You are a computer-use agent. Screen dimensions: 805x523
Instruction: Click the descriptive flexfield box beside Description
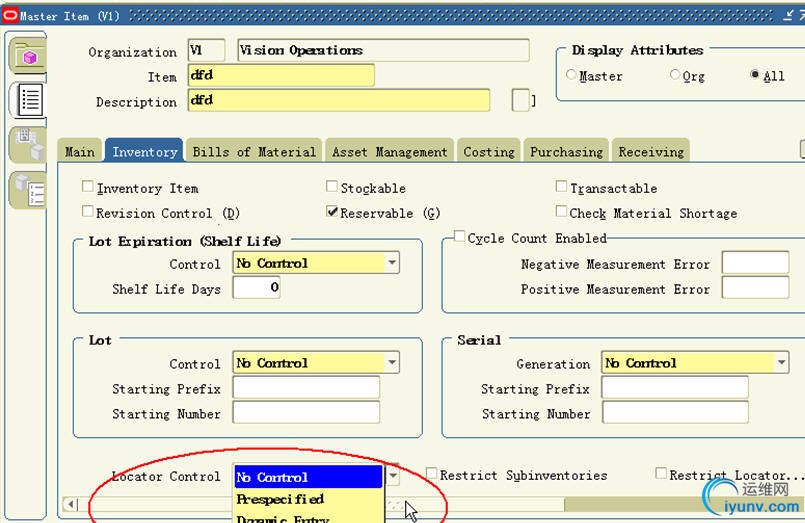point(521,100)
